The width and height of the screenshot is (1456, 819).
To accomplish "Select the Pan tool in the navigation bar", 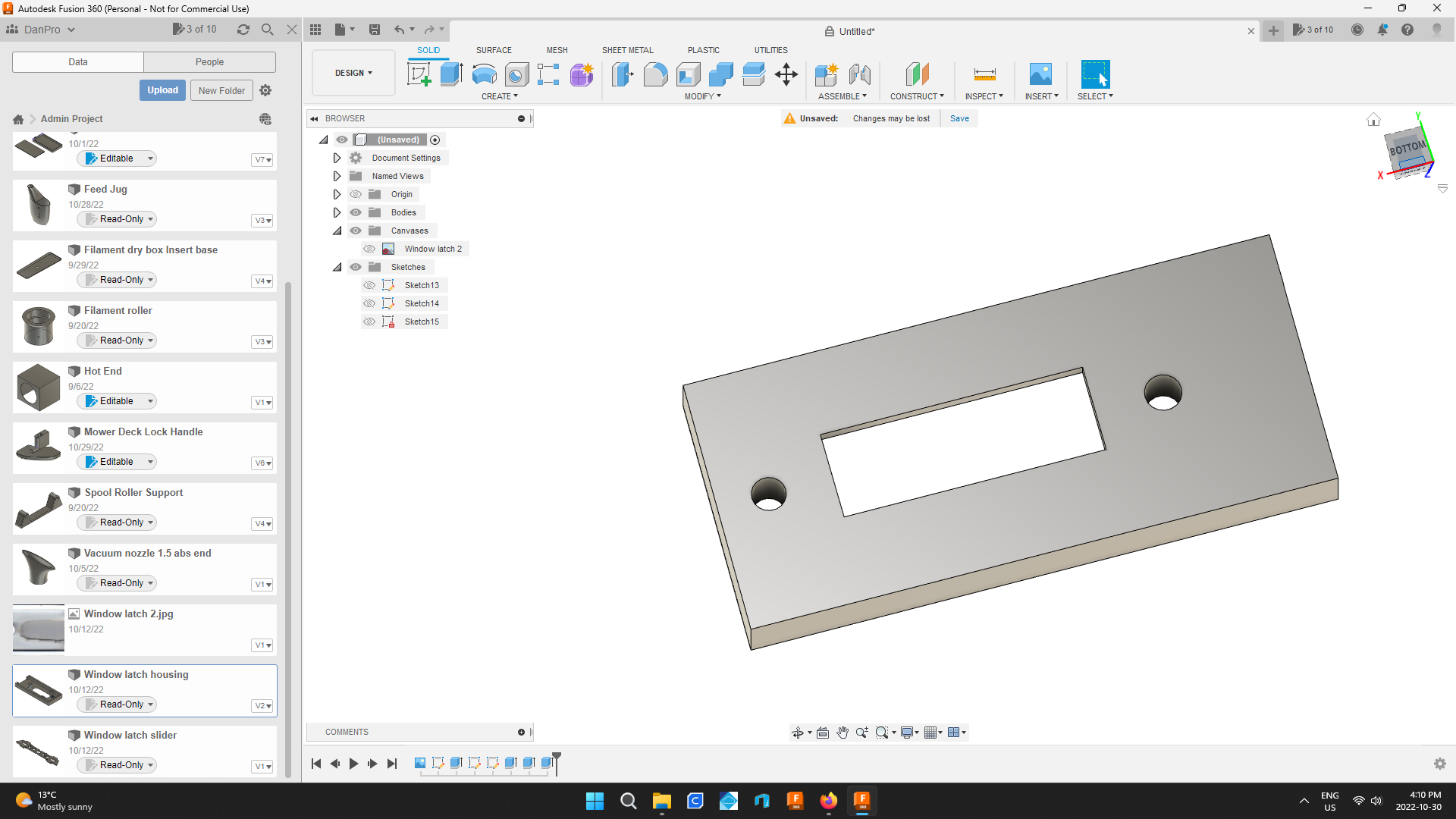I will (842, 733).
